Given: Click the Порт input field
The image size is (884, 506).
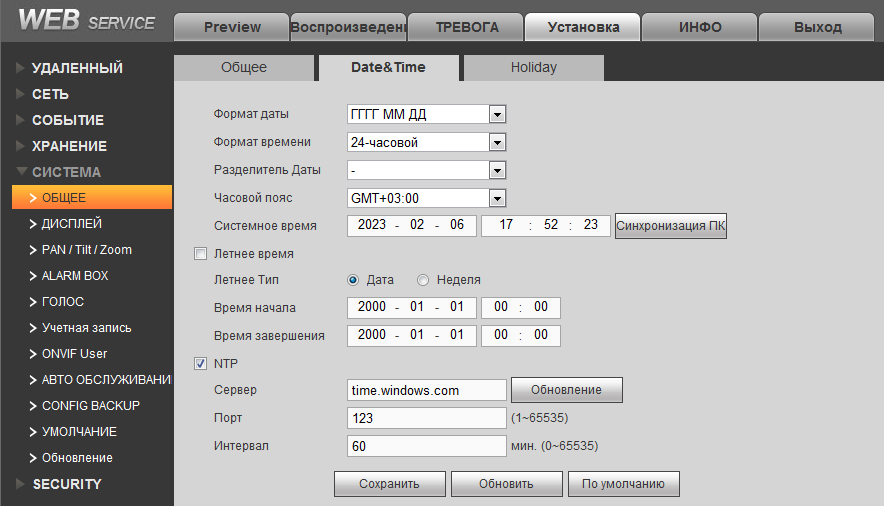Looking at the screenshot, I should coord(426,418).
